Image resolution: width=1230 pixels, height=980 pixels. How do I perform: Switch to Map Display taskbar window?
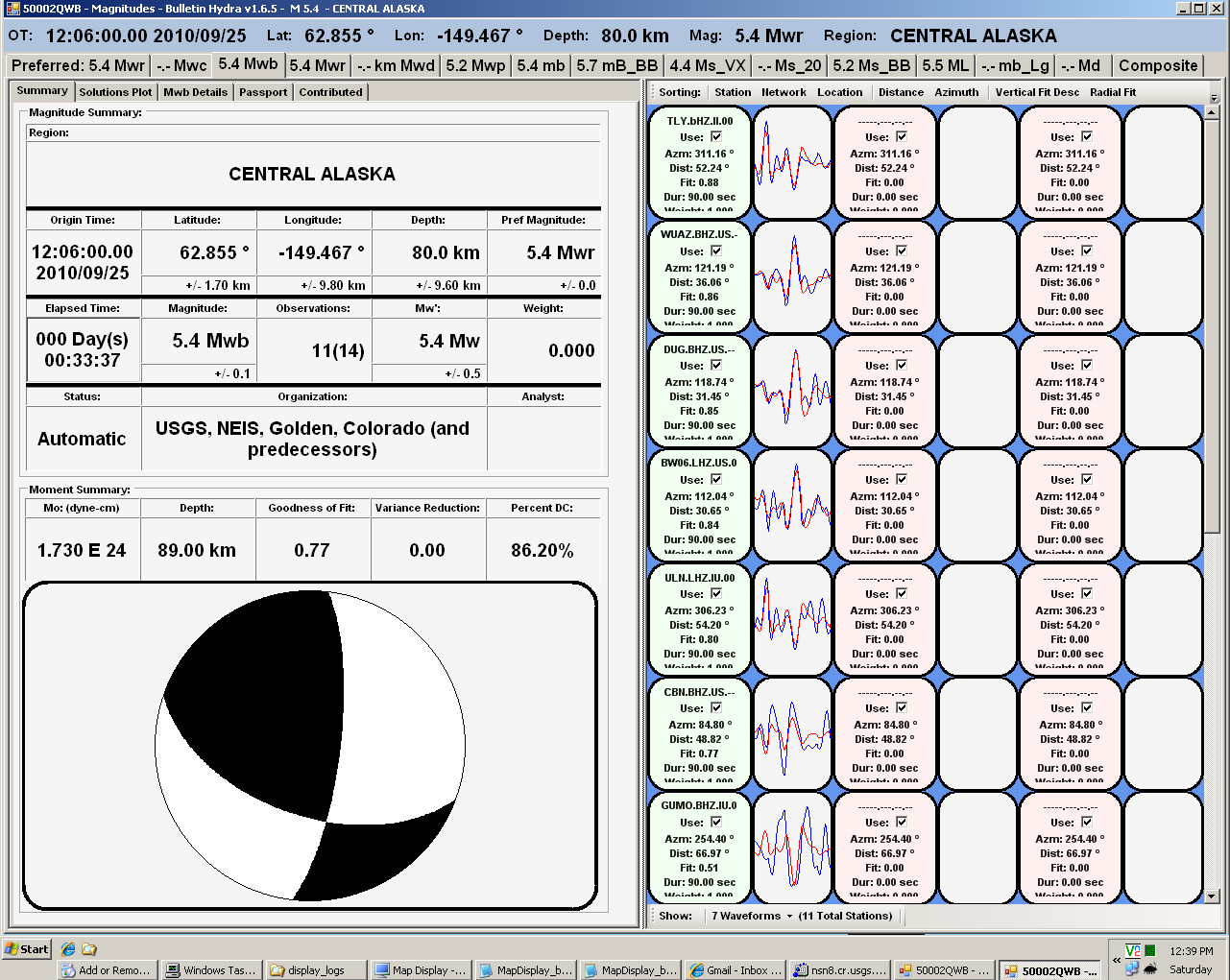420,970
